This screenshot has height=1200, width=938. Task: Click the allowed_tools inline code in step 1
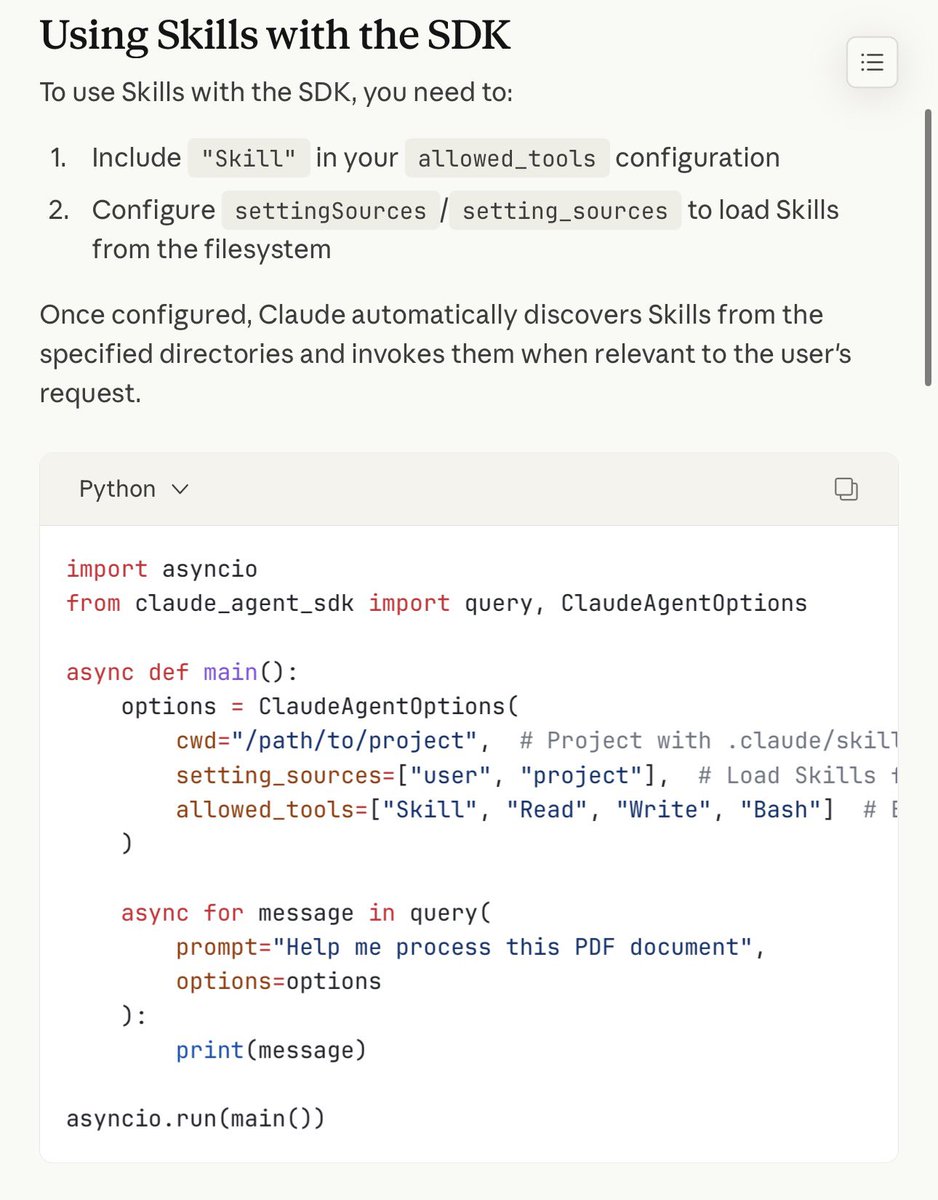[507, 158]
